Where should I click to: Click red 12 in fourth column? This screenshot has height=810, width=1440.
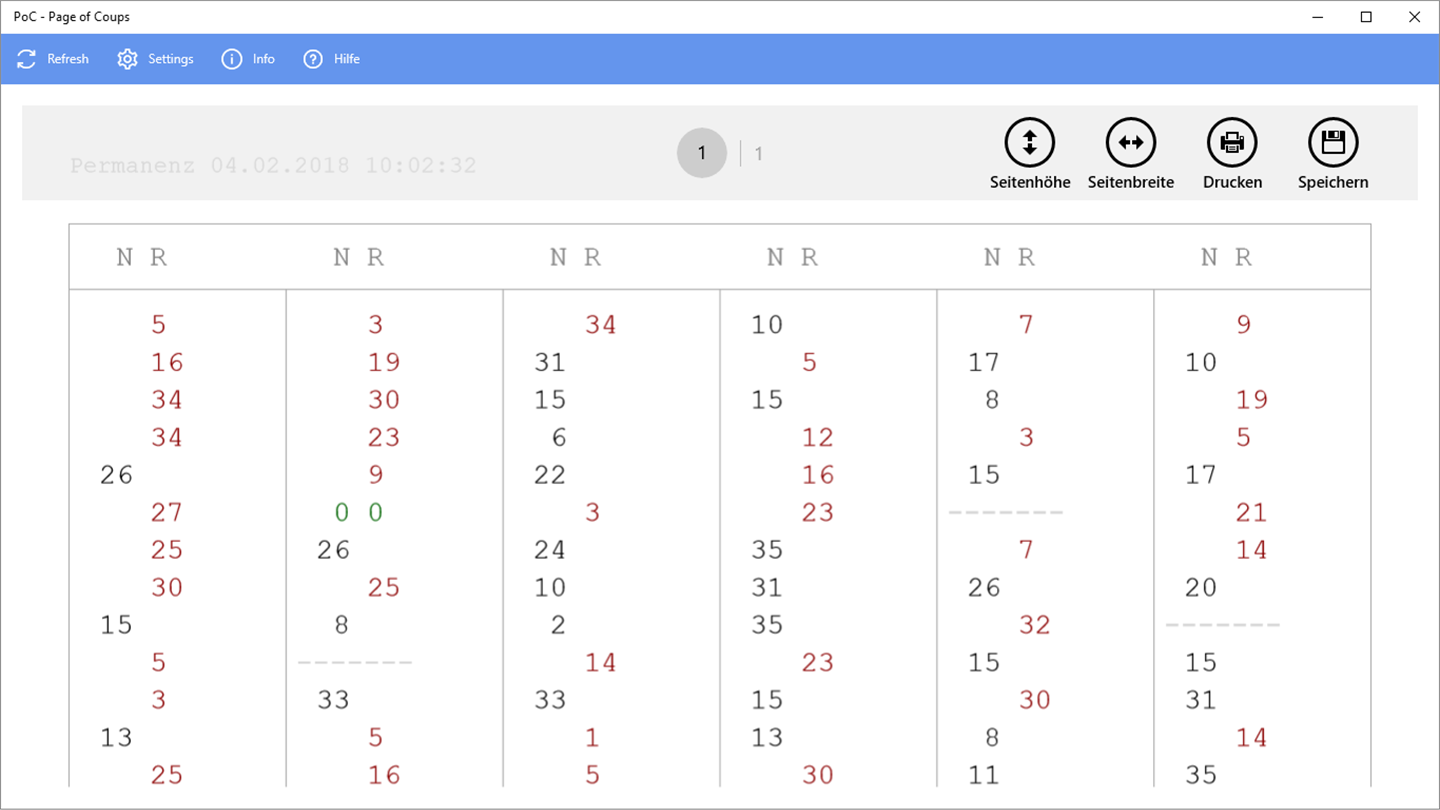(x=817, y=438)
